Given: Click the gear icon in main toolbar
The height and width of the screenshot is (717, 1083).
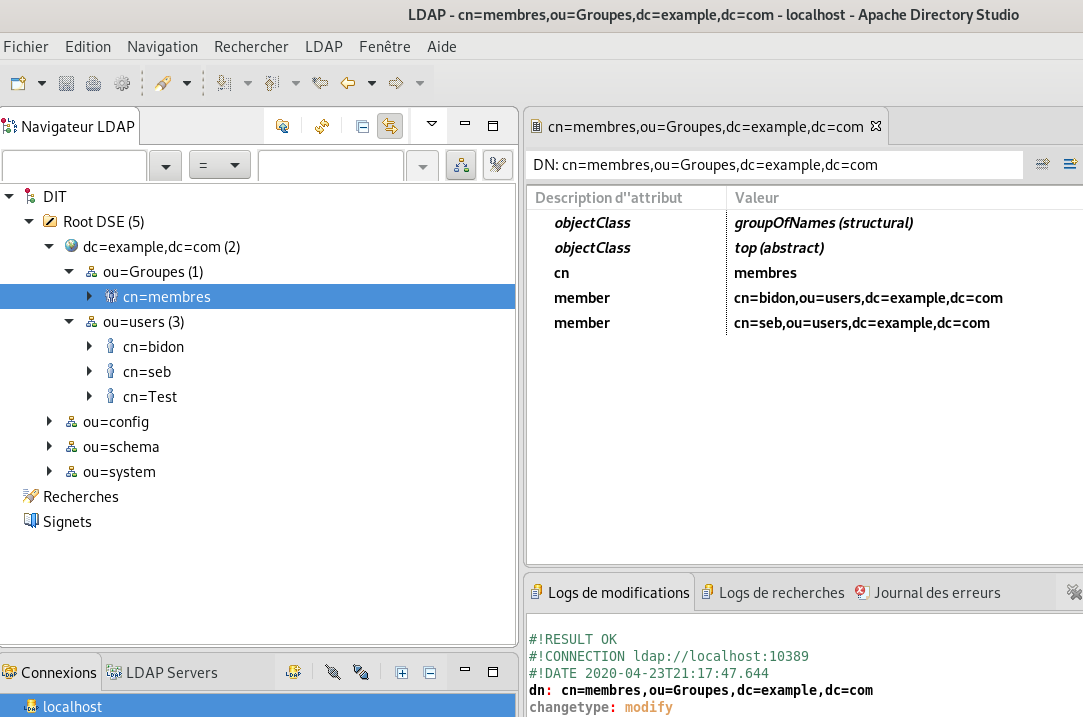Looking at the screenshot, I should 122,84.
